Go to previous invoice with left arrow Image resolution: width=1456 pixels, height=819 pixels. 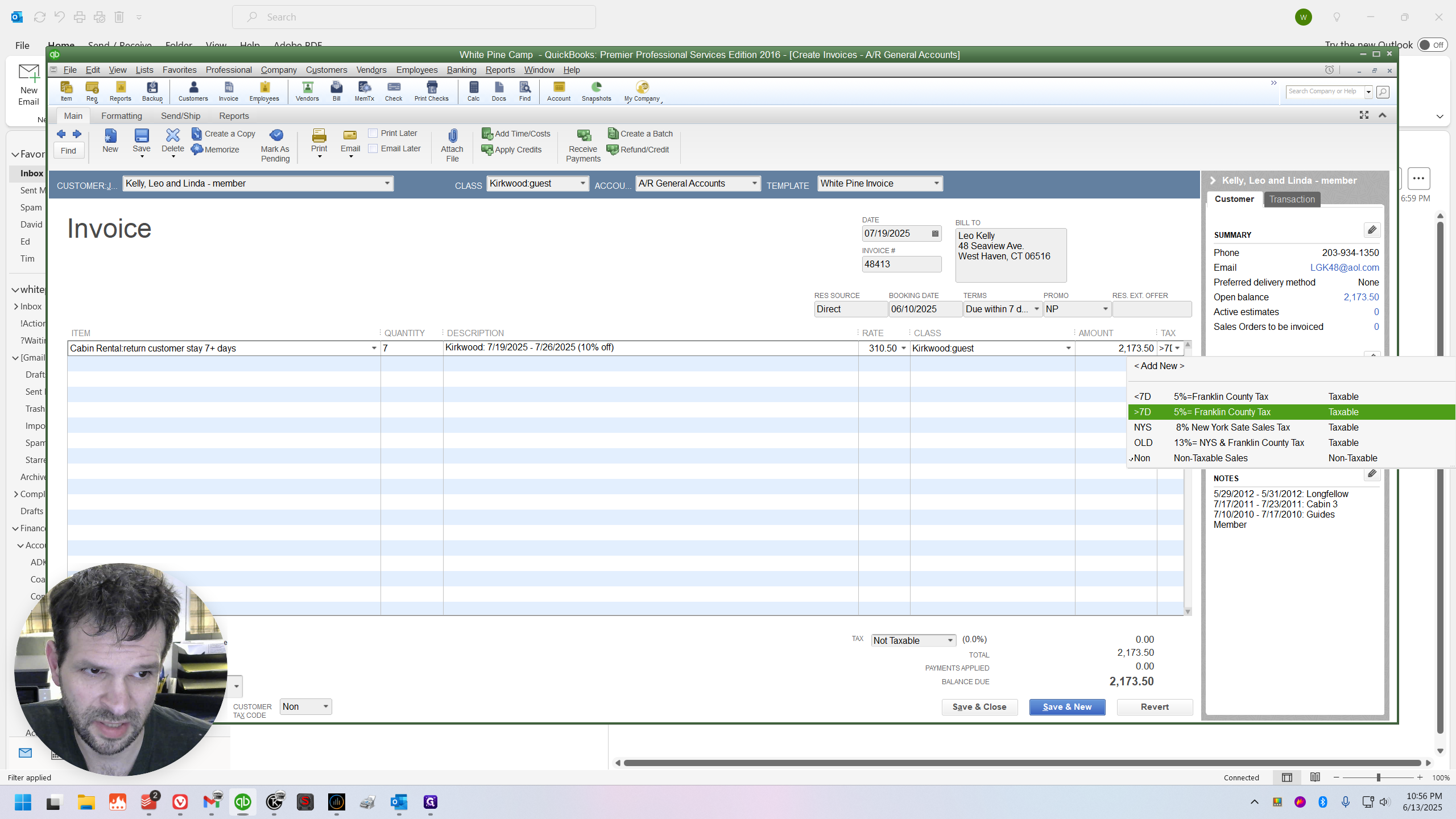61,134
